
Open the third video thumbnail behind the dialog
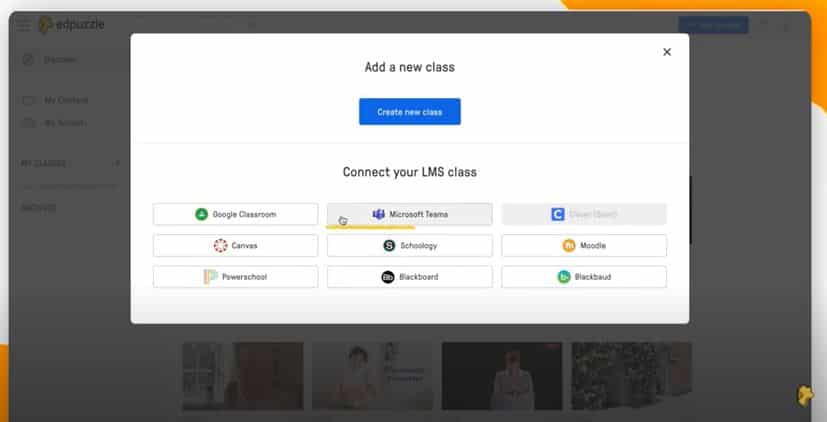point(502,376)
